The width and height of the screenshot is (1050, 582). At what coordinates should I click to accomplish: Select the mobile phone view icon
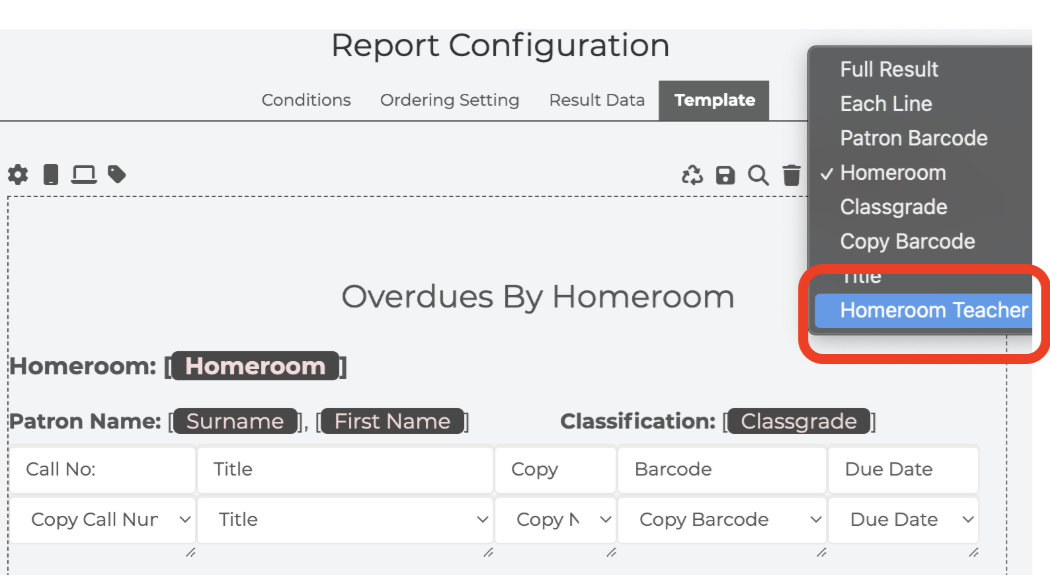(x=51, y=175)
